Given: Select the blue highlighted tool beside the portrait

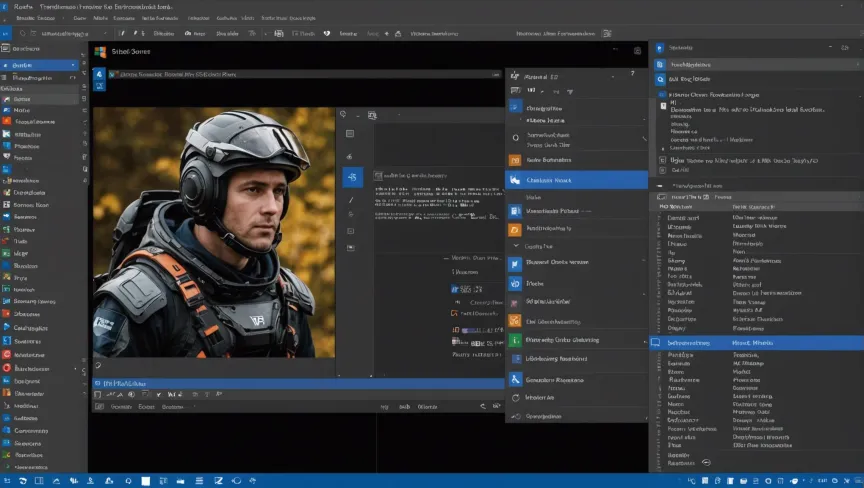Looking at the screenshot, I should [x=352, y=177].
